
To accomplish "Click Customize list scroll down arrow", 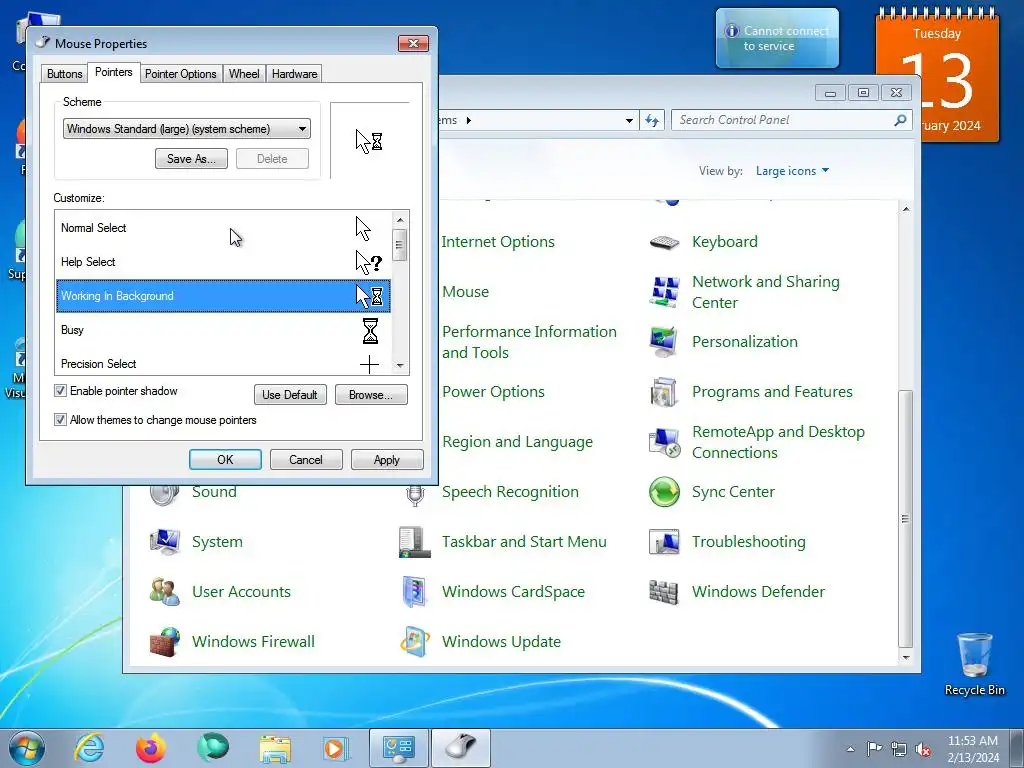I will [x=400, y=366].
